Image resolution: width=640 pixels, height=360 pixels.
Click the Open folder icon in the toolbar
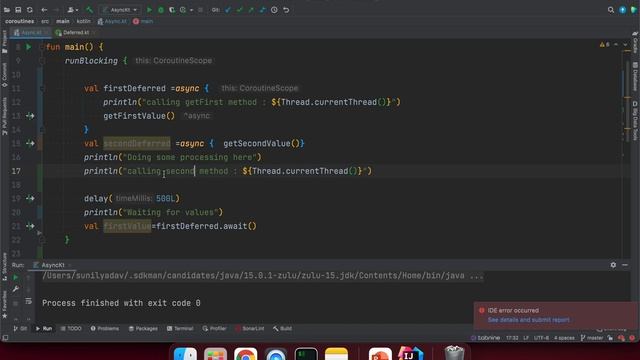(7, 10)
